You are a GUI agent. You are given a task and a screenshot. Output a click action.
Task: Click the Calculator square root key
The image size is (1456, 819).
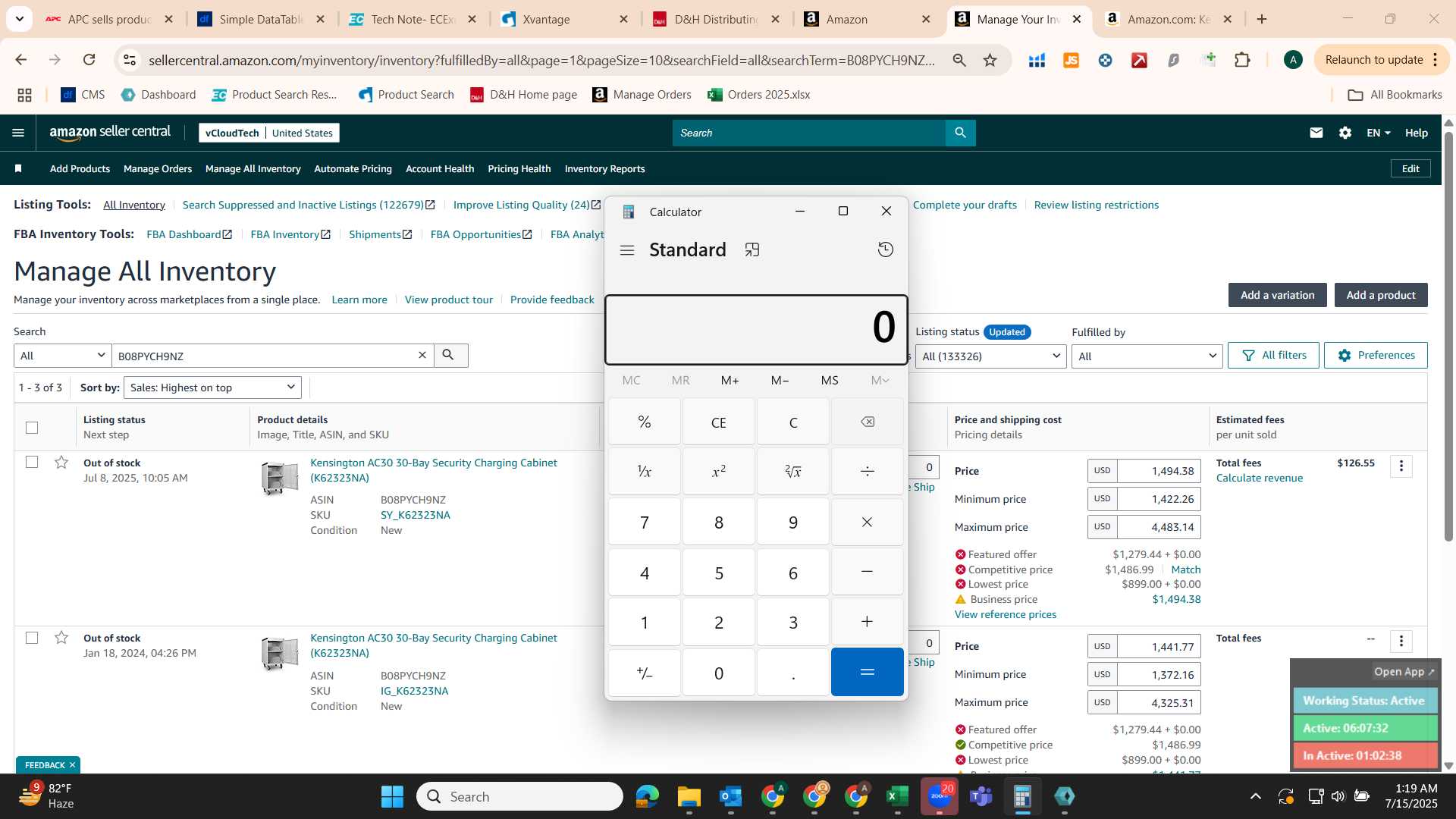click(793, 472)
